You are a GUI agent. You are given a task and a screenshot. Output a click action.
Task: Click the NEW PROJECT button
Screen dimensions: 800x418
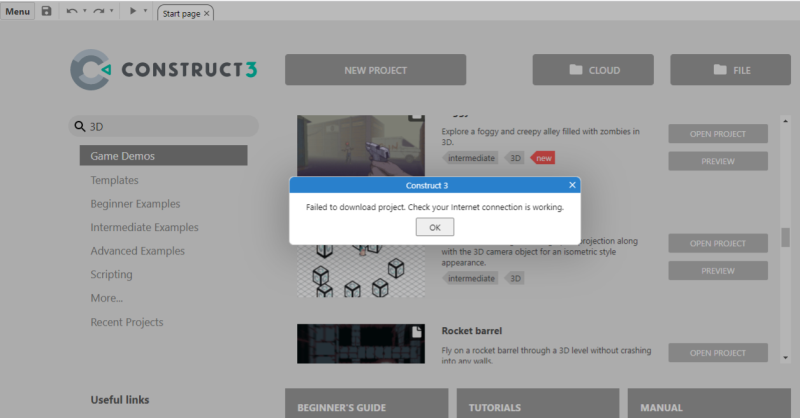[376, 70]
